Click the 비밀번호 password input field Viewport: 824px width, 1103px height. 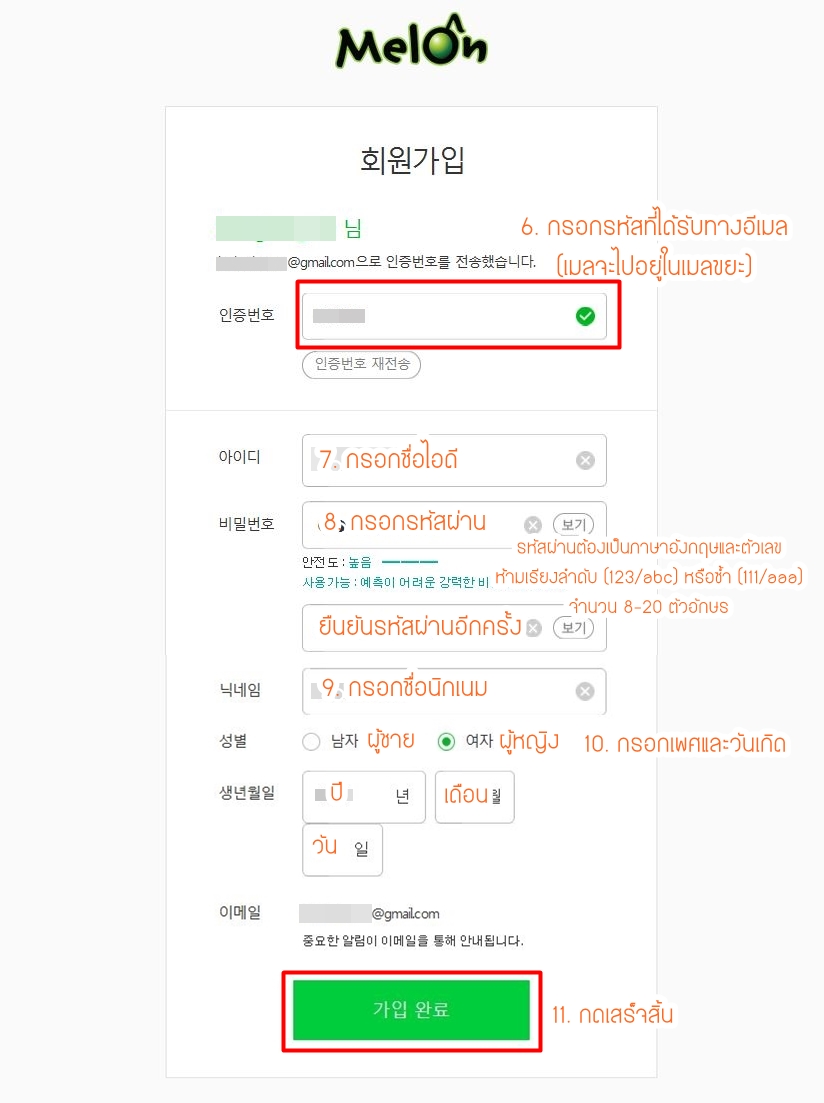coord(420,524)
